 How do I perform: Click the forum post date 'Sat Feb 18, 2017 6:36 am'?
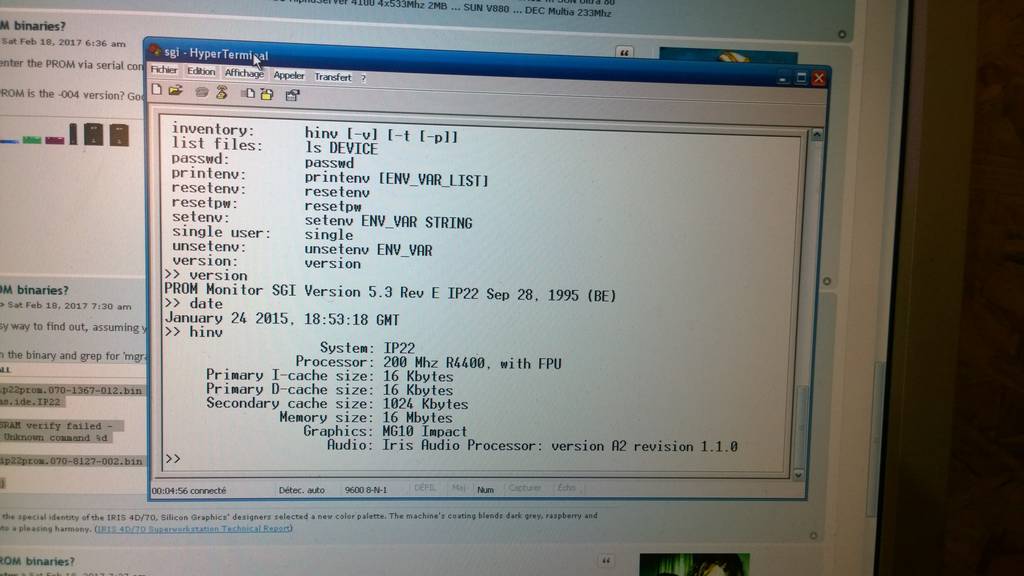click(x=63, y=43)
